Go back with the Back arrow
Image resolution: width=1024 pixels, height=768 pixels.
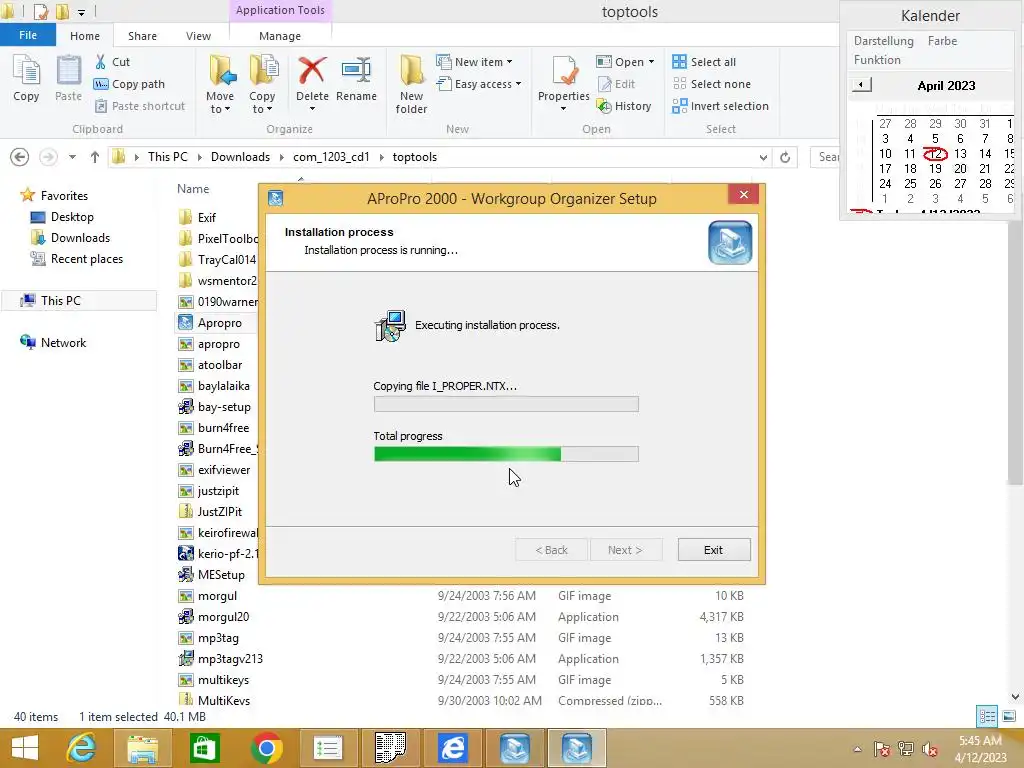20,157
